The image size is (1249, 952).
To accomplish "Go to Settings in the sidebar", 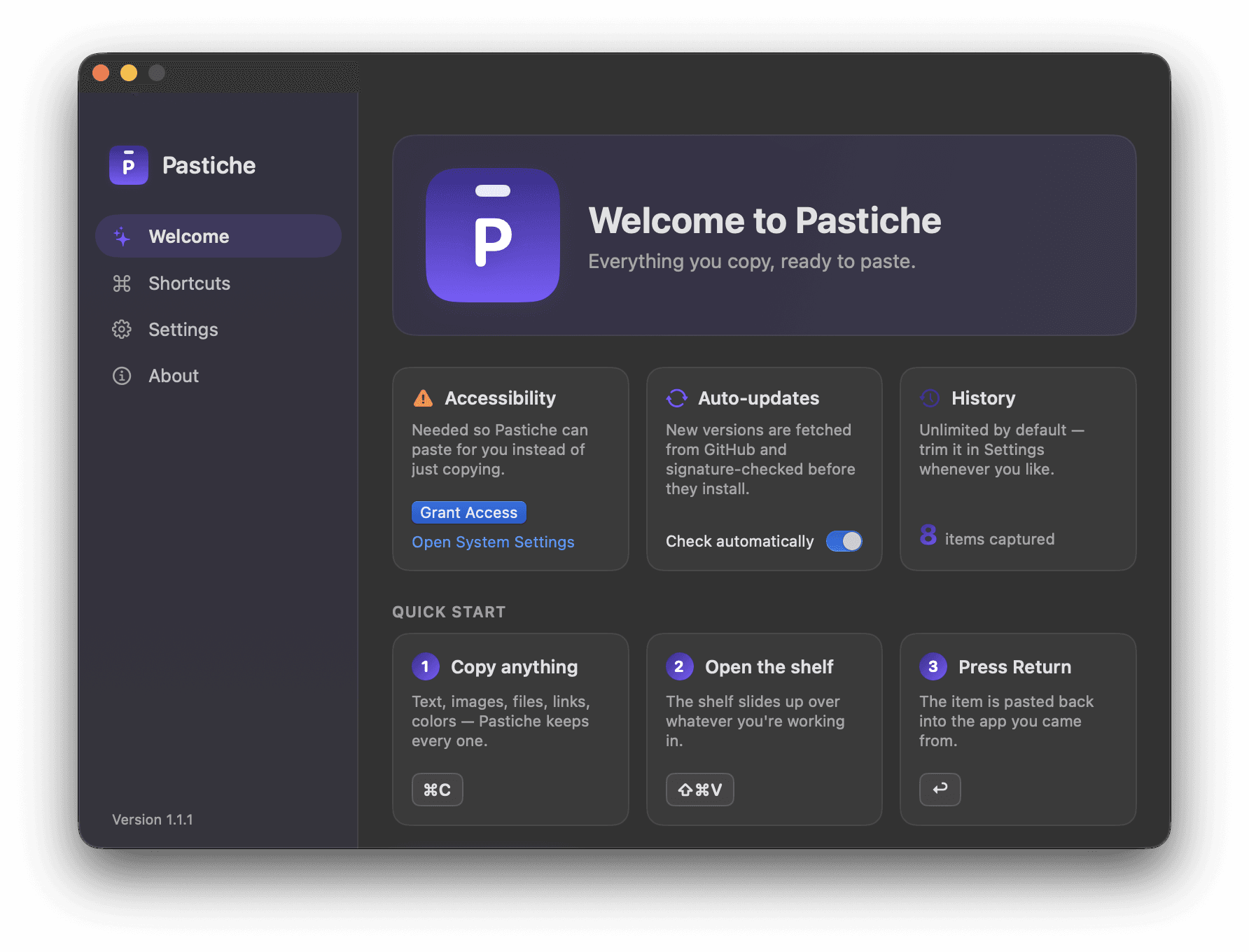I will pyautogui.click(x=218, y=330).
